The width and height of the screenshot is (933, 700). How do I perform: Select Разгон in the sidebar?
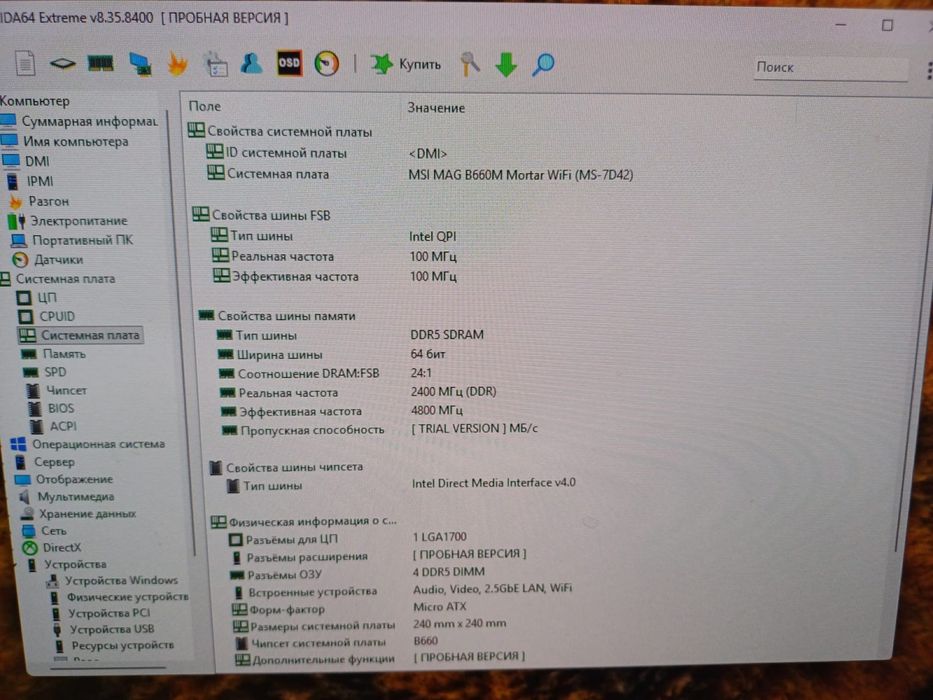[39, 201]
